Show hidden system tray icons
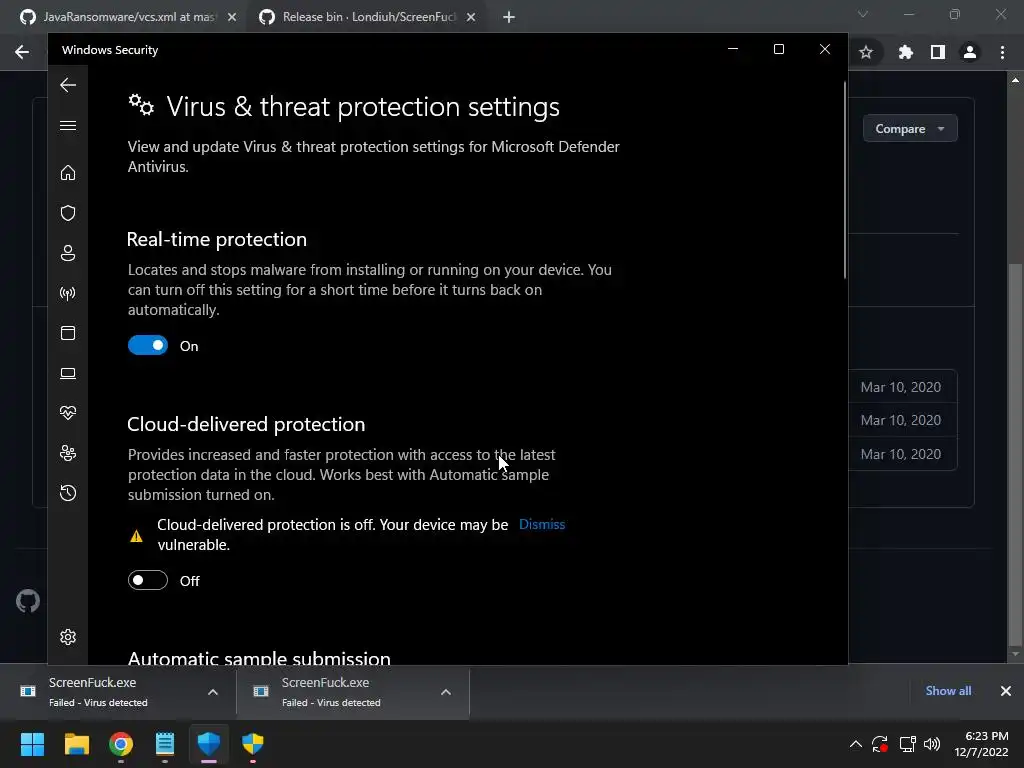 point(856,744)
